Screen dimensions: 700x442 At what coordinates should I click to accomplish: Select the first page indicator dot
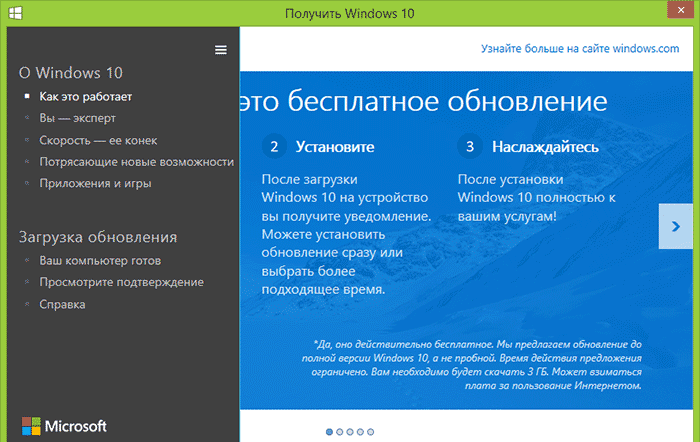pos(329,432)
